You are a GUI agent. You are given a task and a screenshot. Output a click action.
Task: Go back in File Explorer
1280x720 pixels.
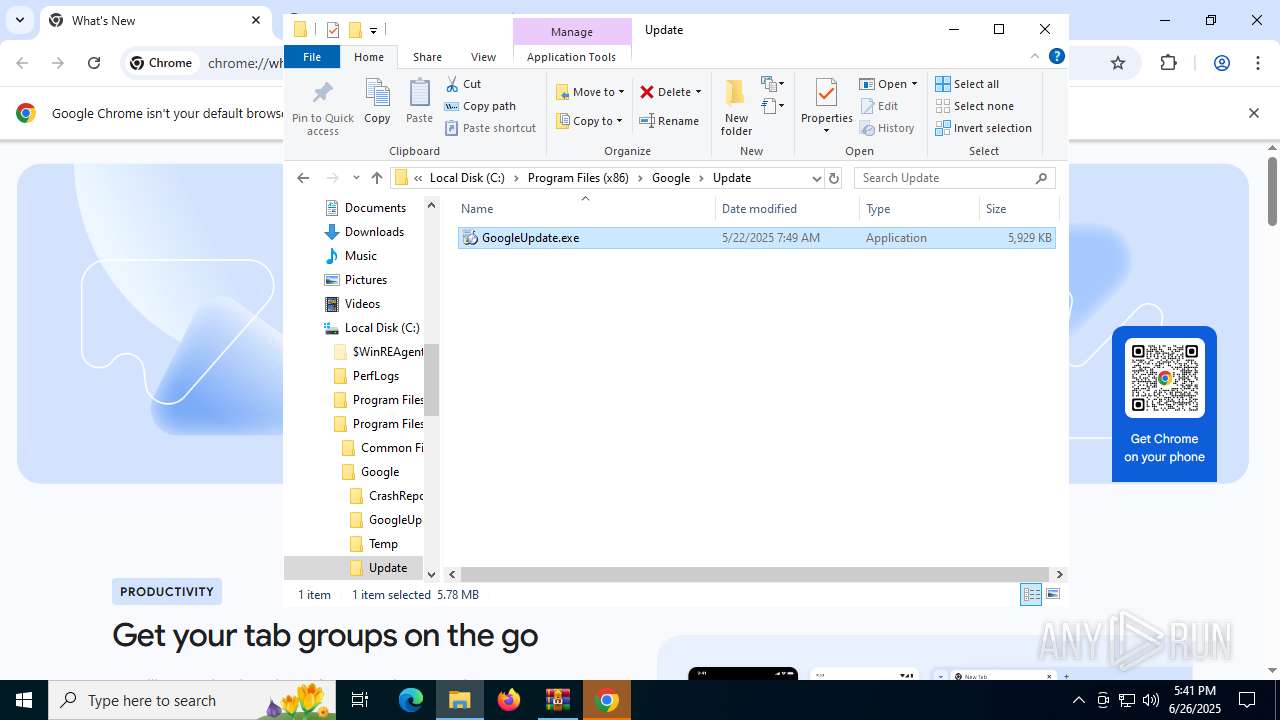[303, 178]
